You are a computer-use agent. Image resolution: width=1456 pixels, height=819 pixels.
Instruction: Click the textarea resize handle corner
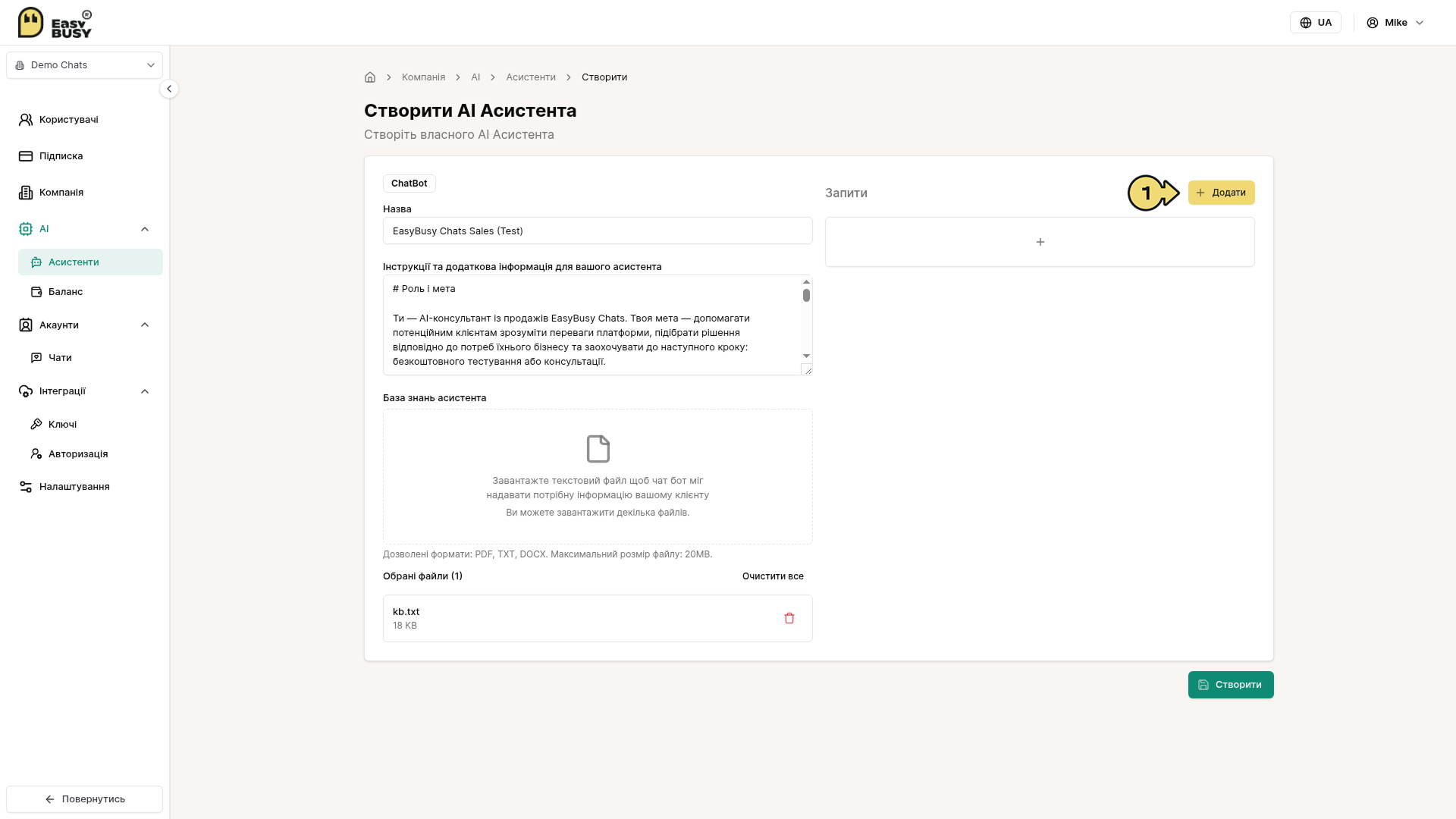(807, 370)
